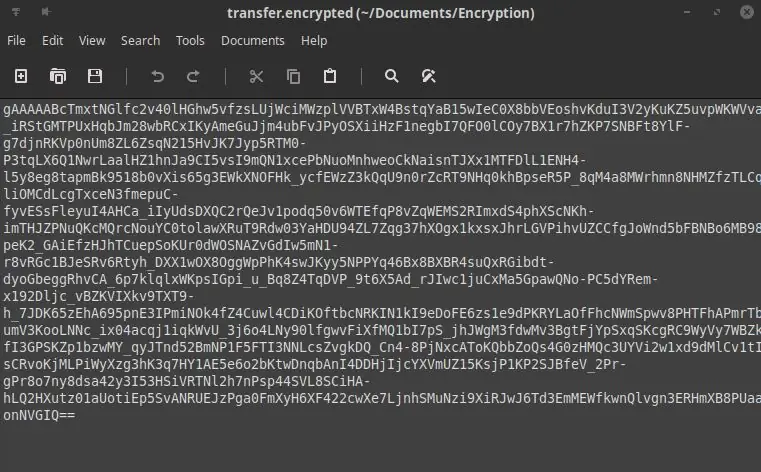
Task: Open the Find search tool
Action: (x=392, y=76)
